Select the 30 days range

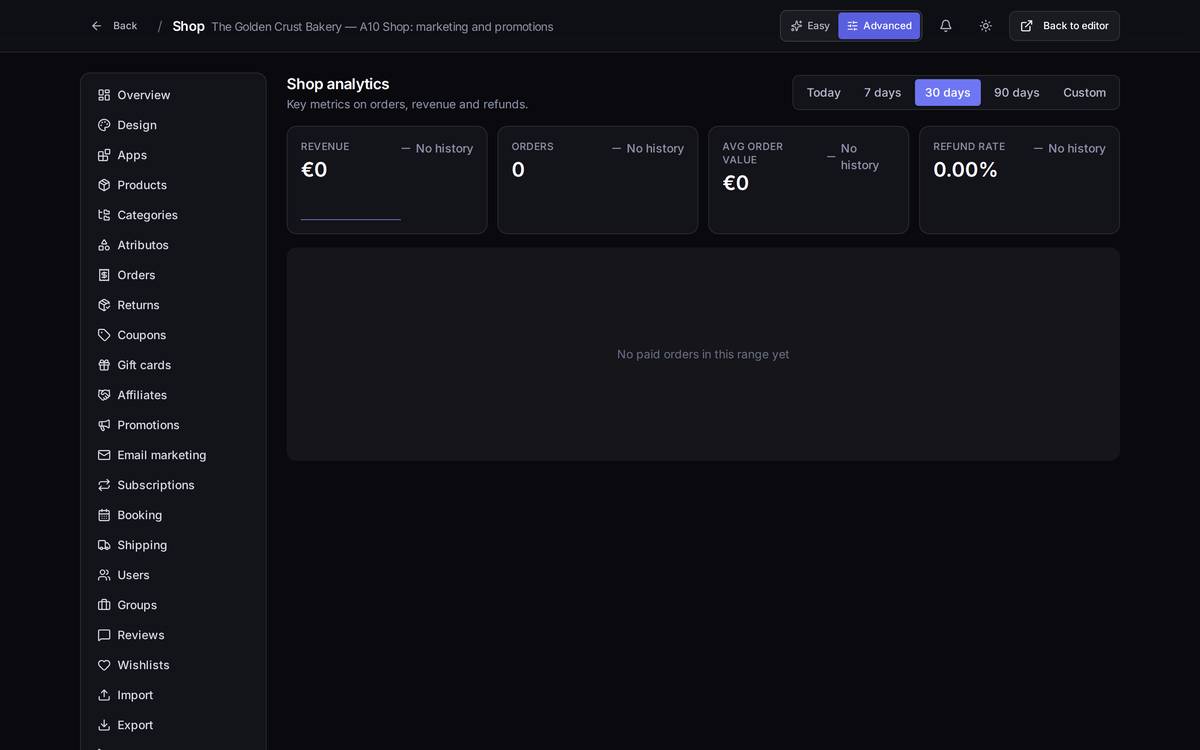948,93
